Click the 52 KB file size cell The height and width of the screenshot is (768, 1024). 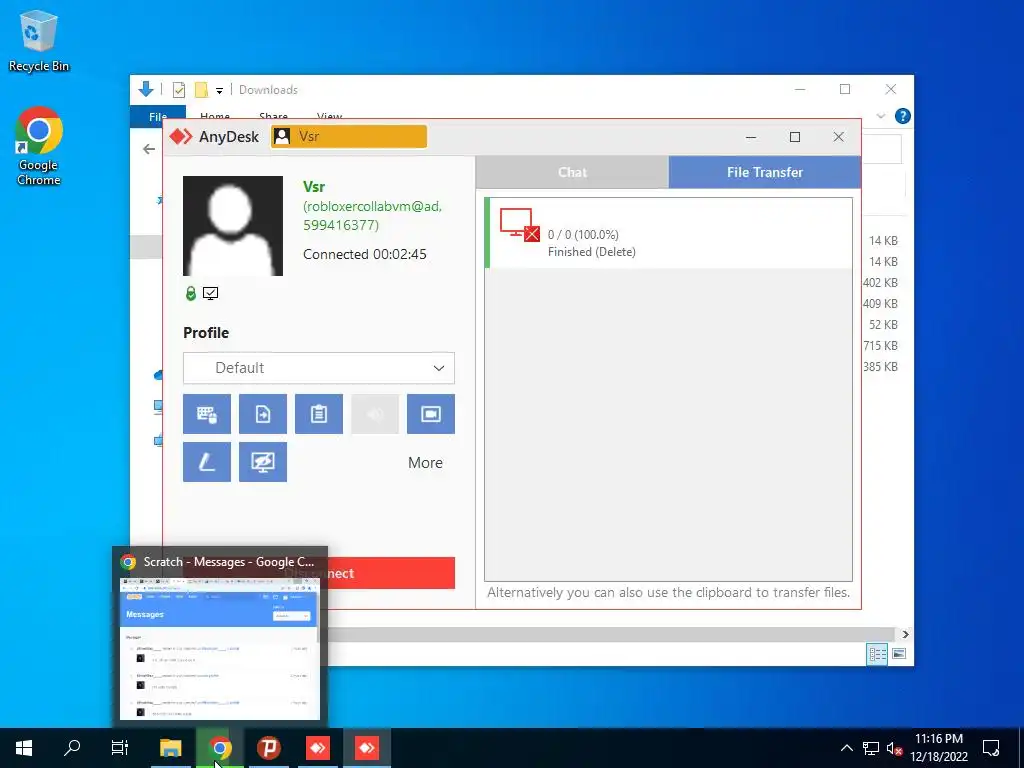click(883, 325)
